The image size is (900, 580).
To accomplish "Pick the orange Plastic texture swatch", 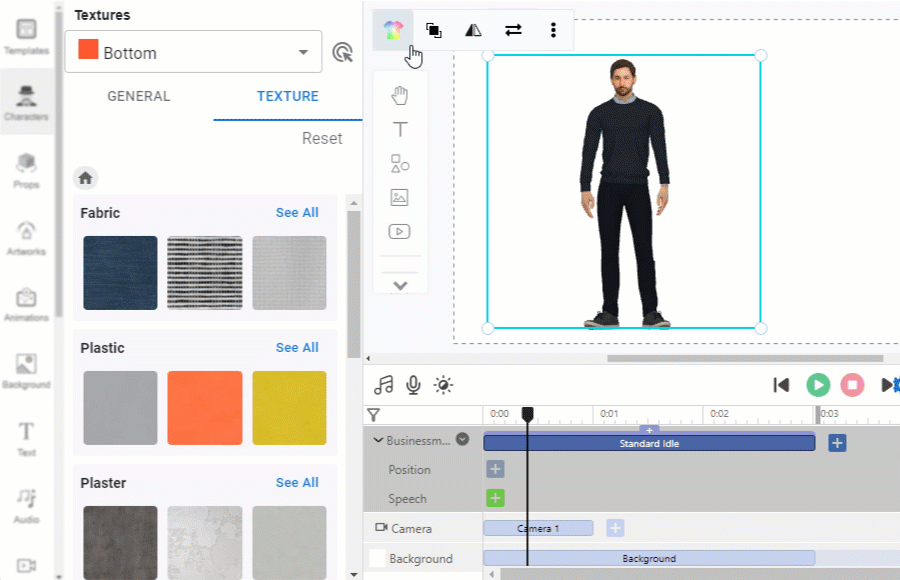I will click(204, 408).
